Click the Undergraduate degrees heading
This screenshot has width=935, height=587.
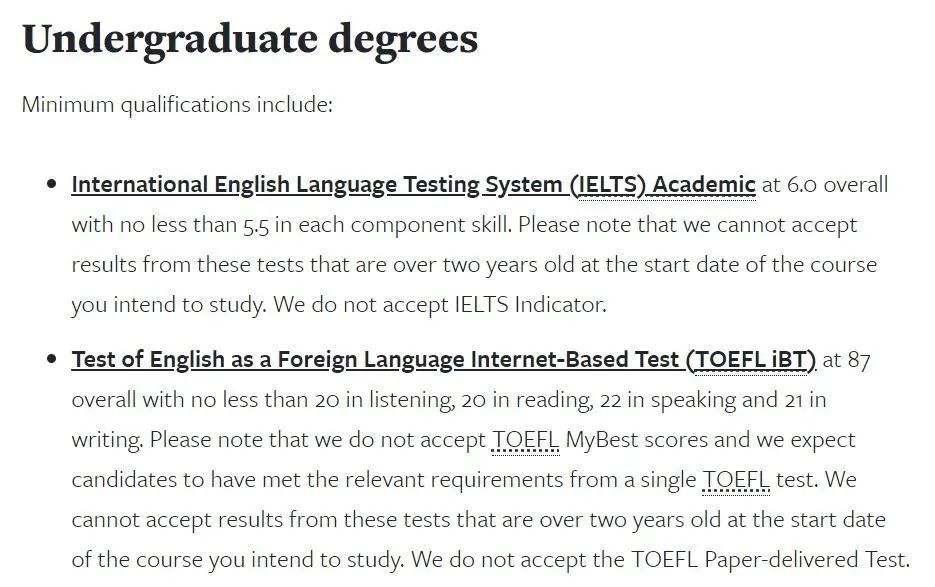click(250, 39)
